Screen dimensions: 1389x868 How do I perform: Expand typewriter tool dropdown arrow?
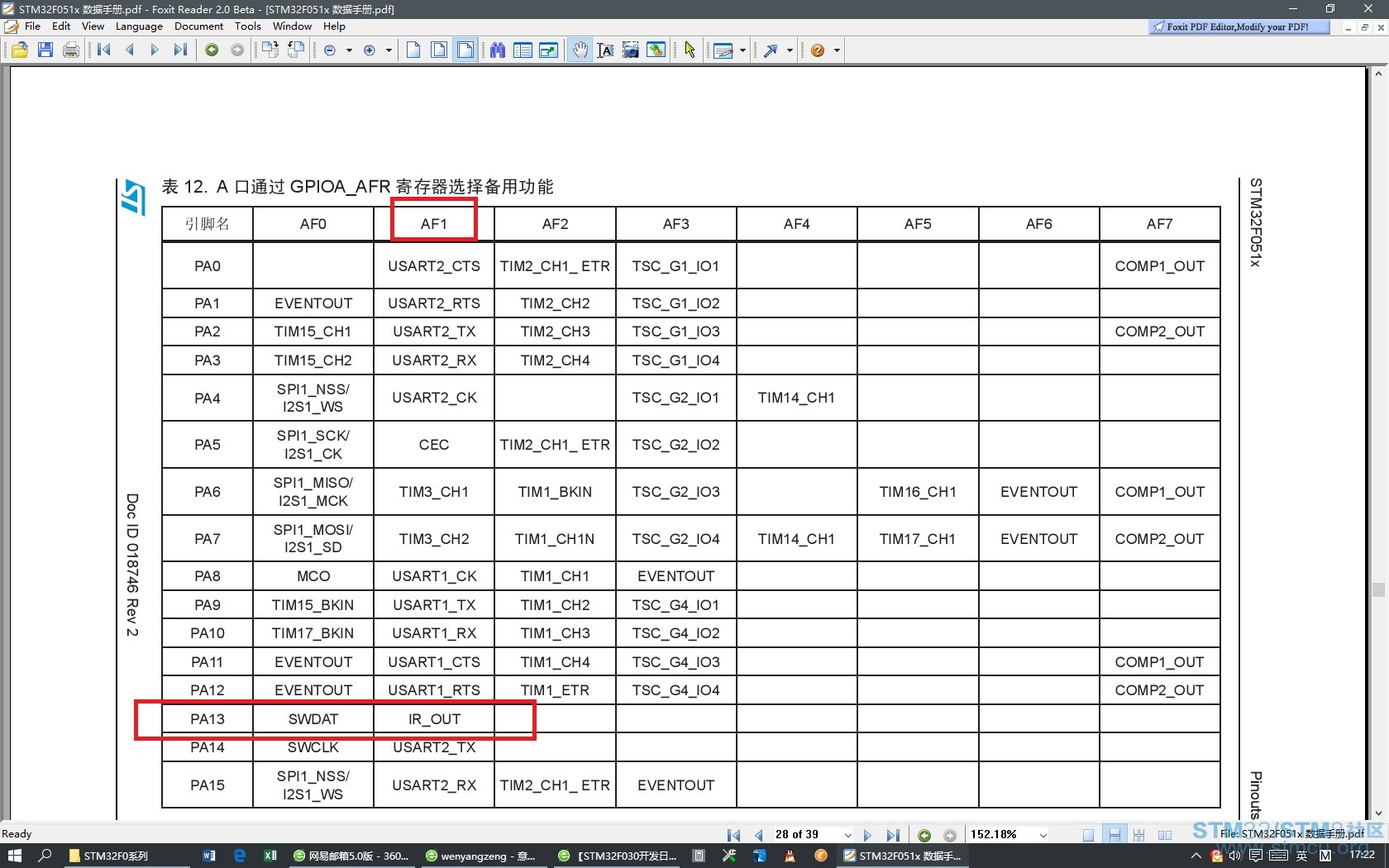(x=742, y=50)
